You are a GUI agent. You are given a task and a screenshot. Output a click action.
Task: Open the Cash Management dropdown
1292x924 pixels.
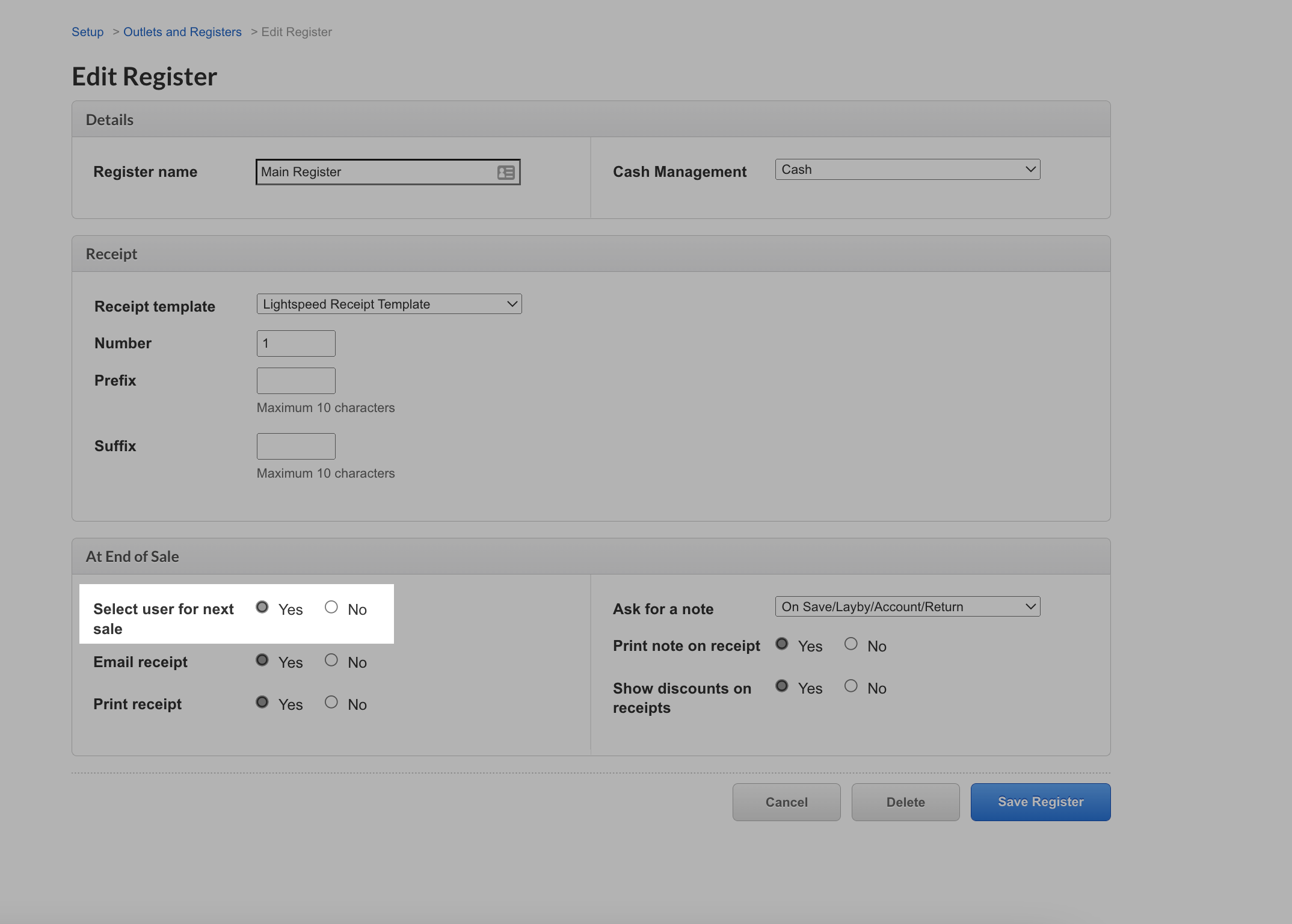tap(906, 169)
